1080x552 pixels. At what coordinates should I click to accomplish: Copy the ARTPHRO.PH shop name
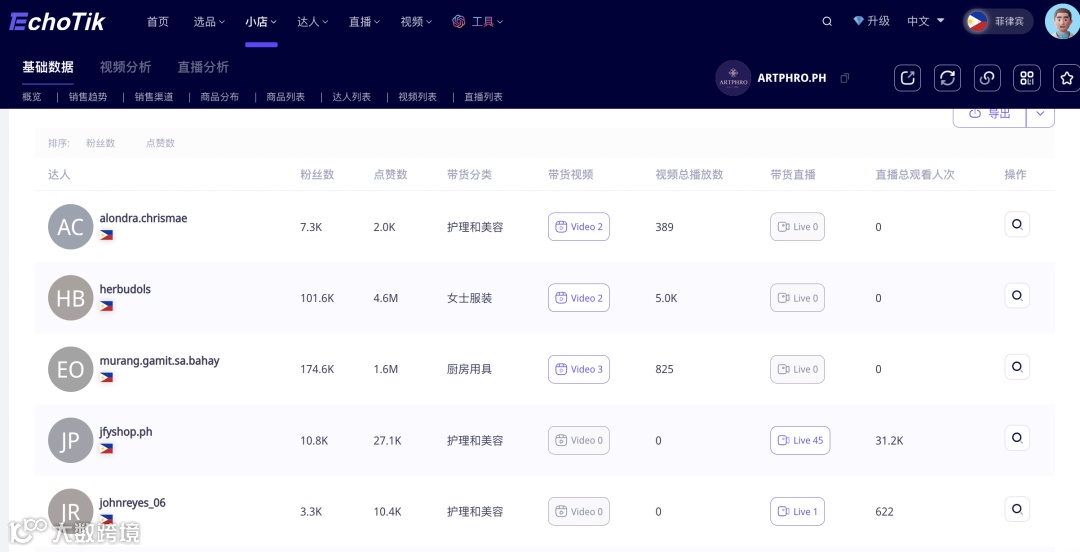[844, 78]
